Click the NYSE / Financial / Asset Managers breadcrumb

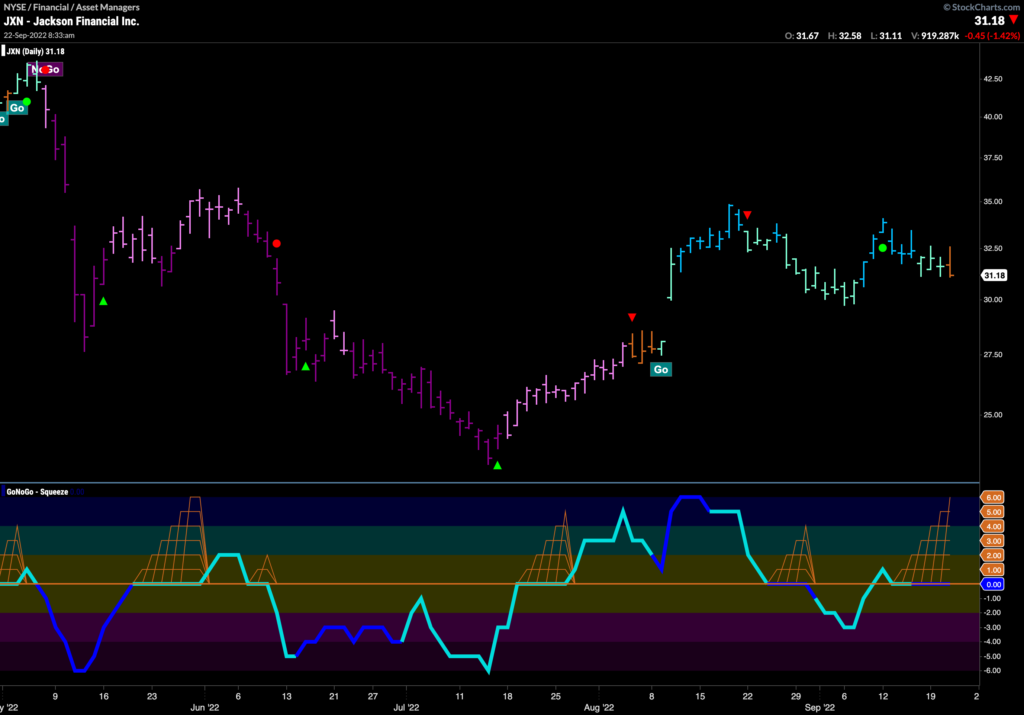pos(70,7)
